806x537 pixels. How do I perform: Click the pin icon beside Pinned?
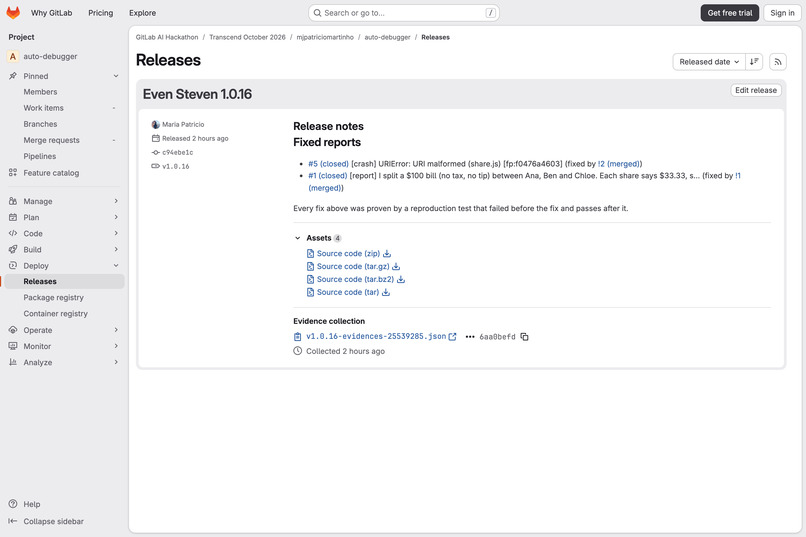[x=13, y=76]
